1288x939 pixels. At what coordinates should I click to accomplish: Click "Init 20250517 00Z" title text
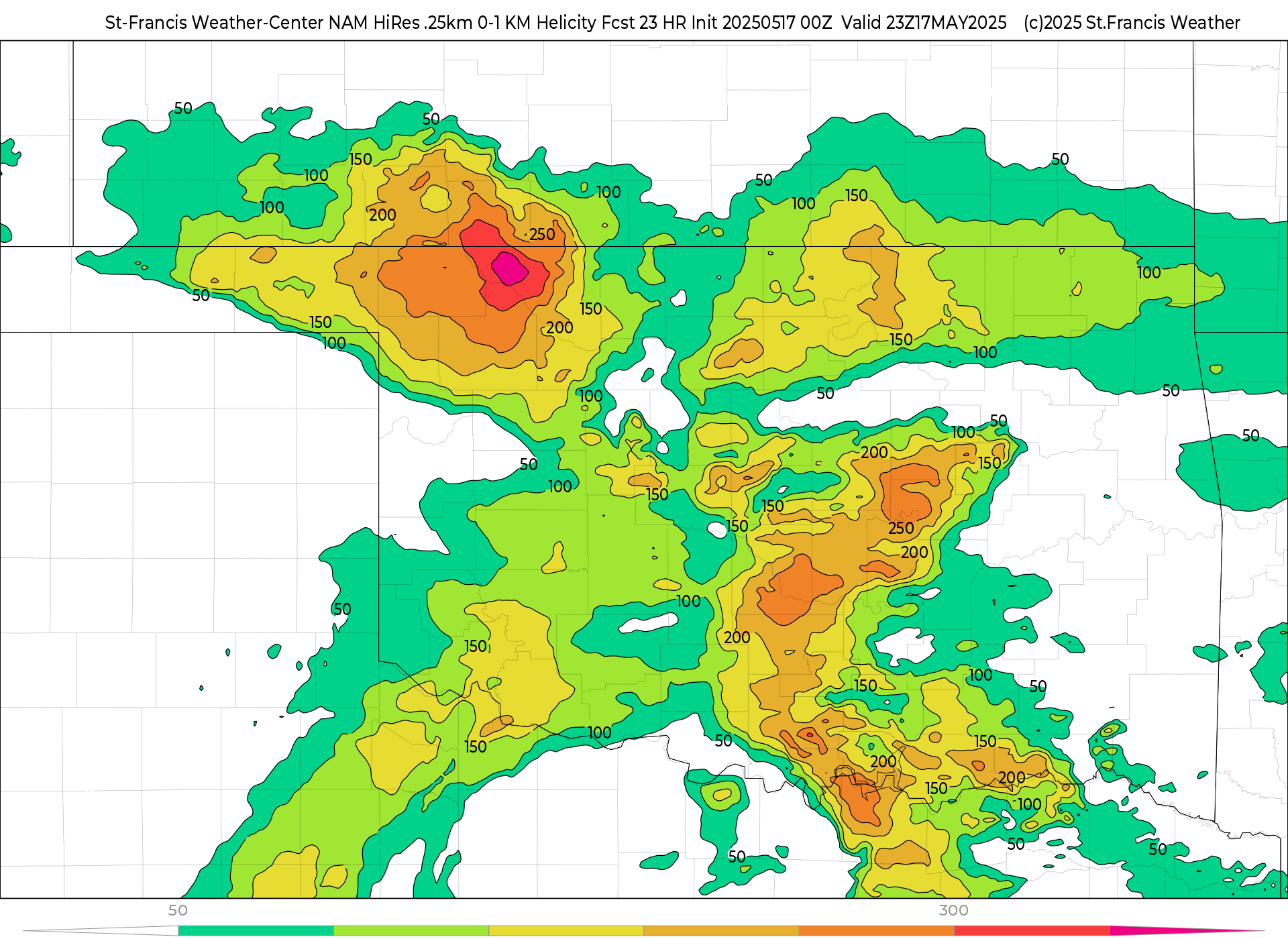coord(762,23)
